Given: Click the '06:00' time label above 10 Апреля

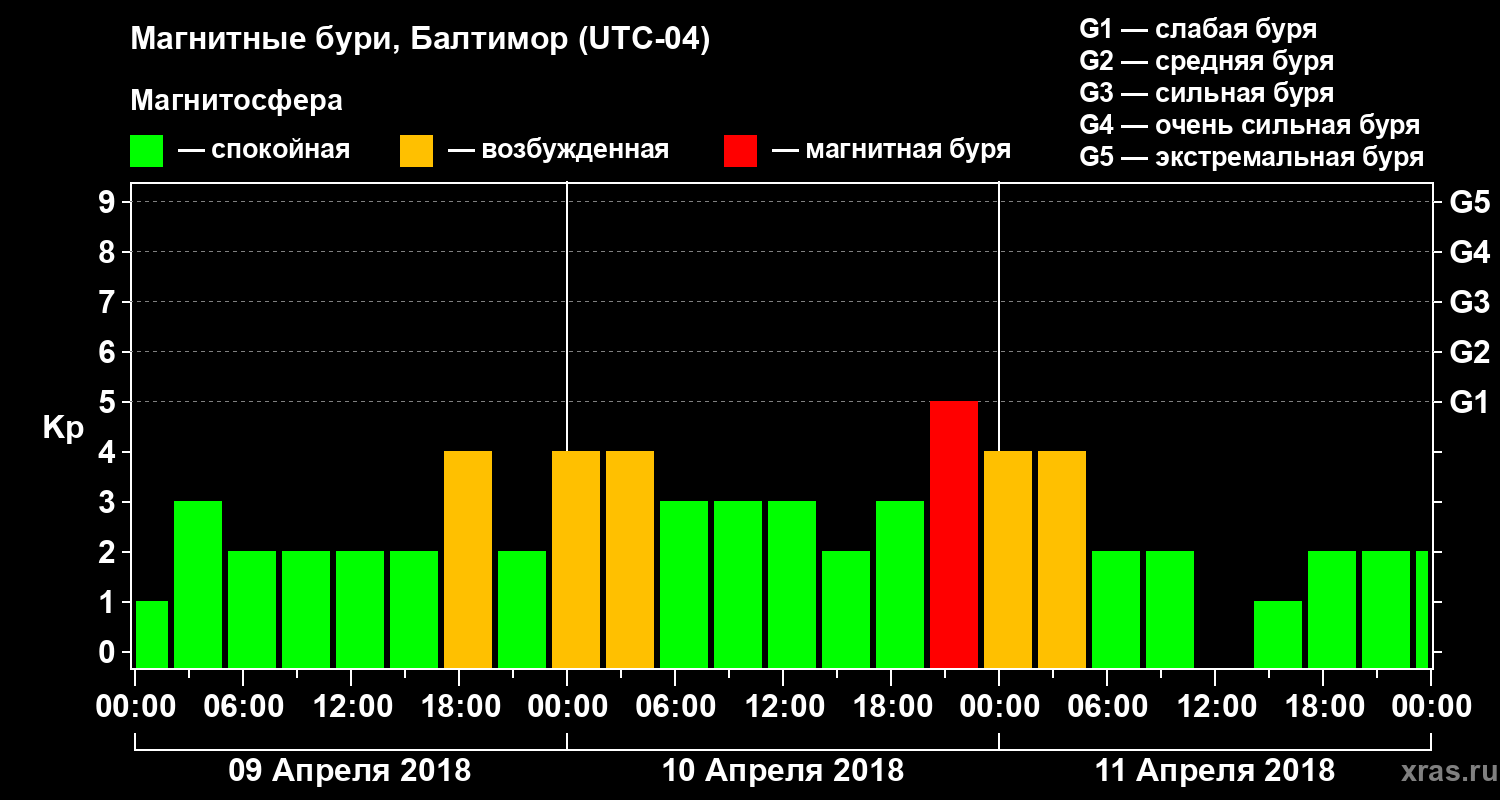Looking at the screenshot, I should [x=675, y=707].
